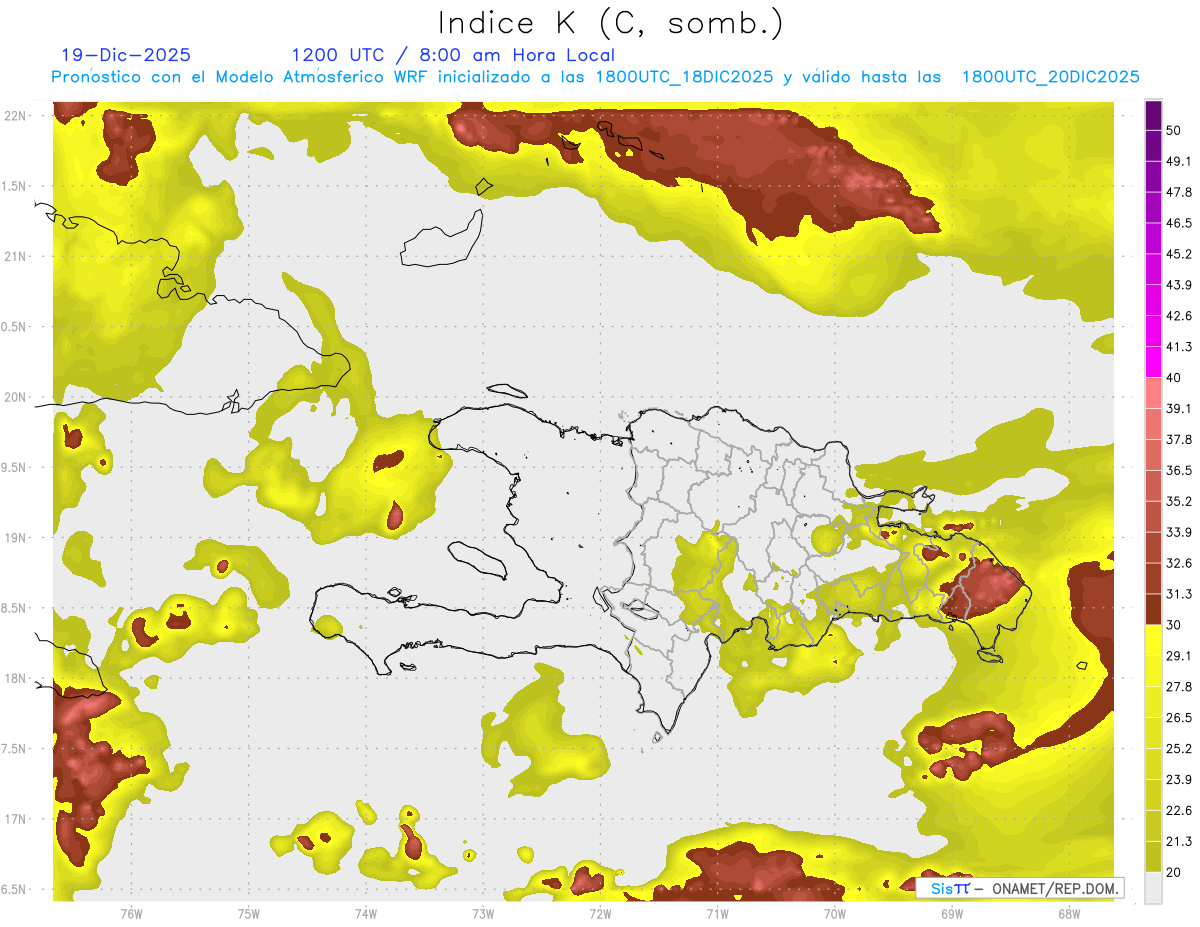
Task: Click the legend value 40
Action: pyautogui.click(x=1174, y=378)
